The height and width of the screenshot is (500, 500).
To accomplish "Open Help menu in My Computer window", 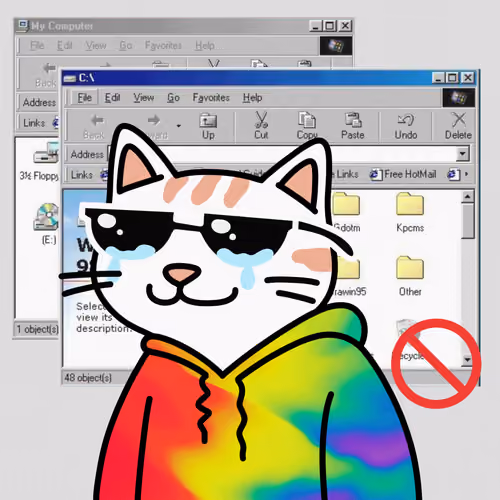I will coord(205,45).
